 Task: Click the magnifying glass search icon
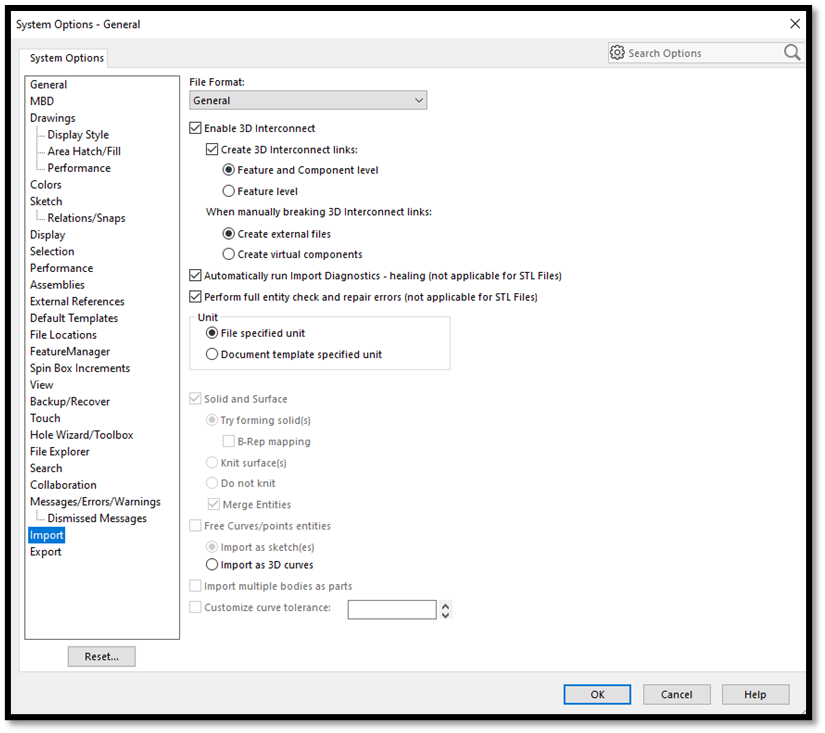click(791, 52)
